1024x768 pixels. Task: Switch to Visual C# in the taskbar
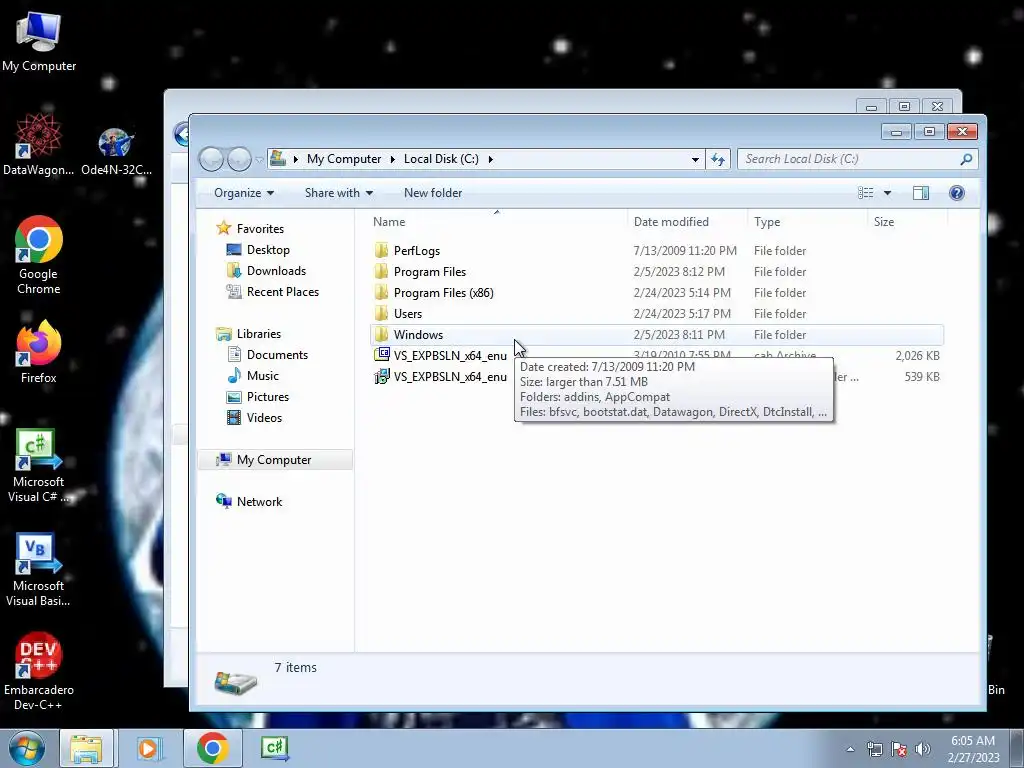[274, 748]
